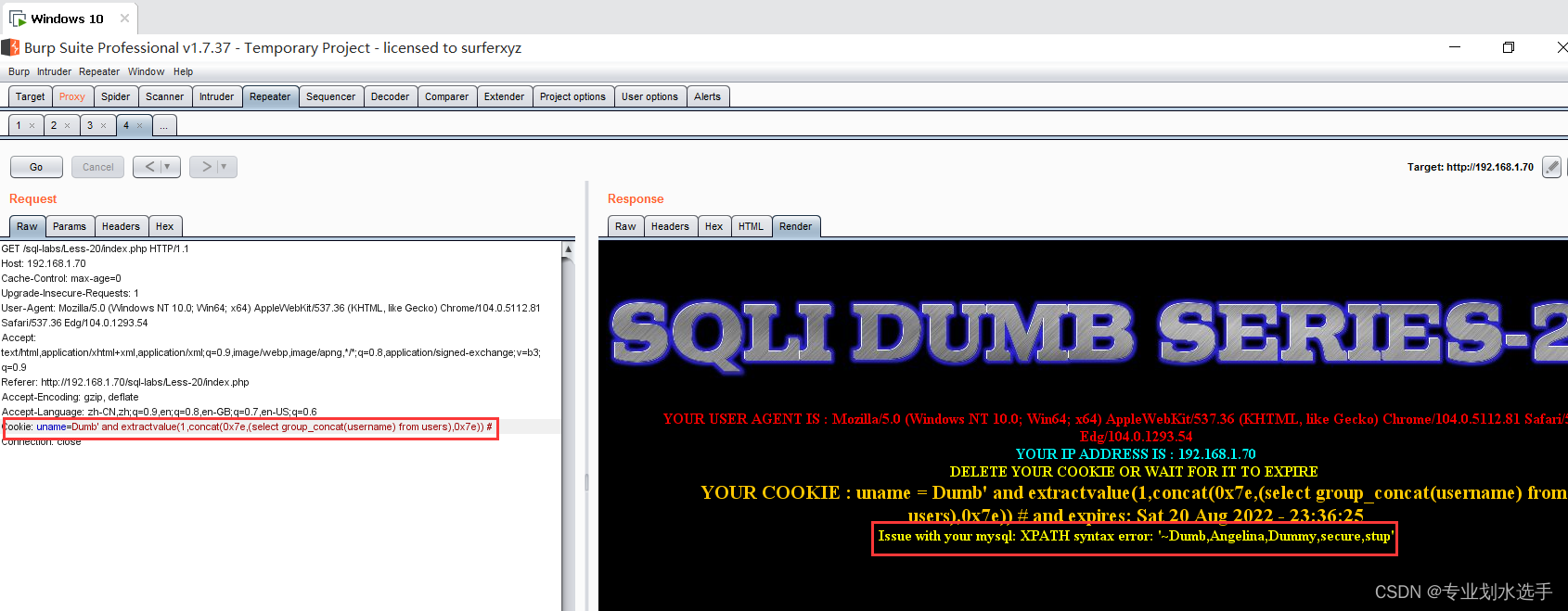This screenshot has height=611, width=1568.
Task: Open the Alerts tab
Action: (707, 96)
